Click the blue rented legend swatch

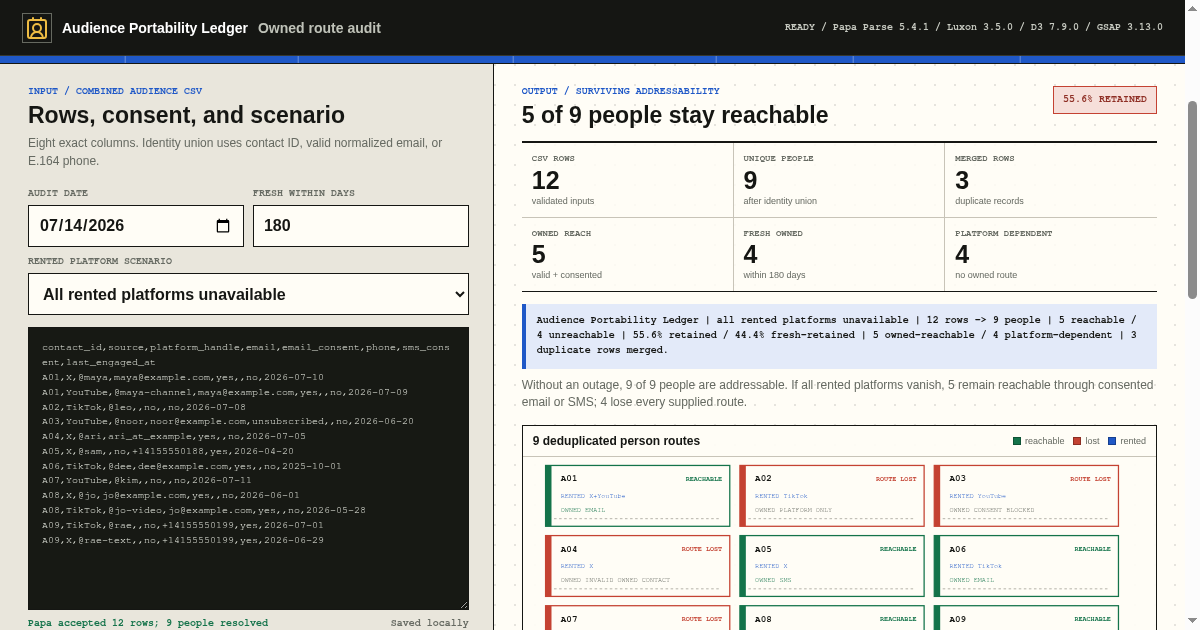point(1112,441)
